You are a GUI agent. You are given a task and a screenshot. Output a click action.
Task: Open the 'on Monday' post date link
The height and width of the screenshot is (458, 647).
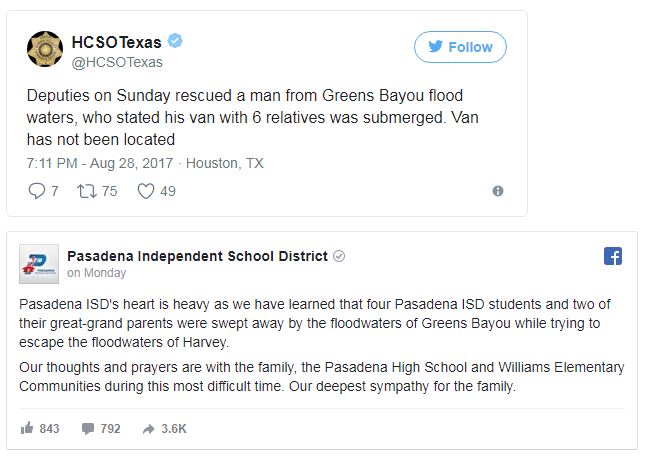click(x=97, y=273)
